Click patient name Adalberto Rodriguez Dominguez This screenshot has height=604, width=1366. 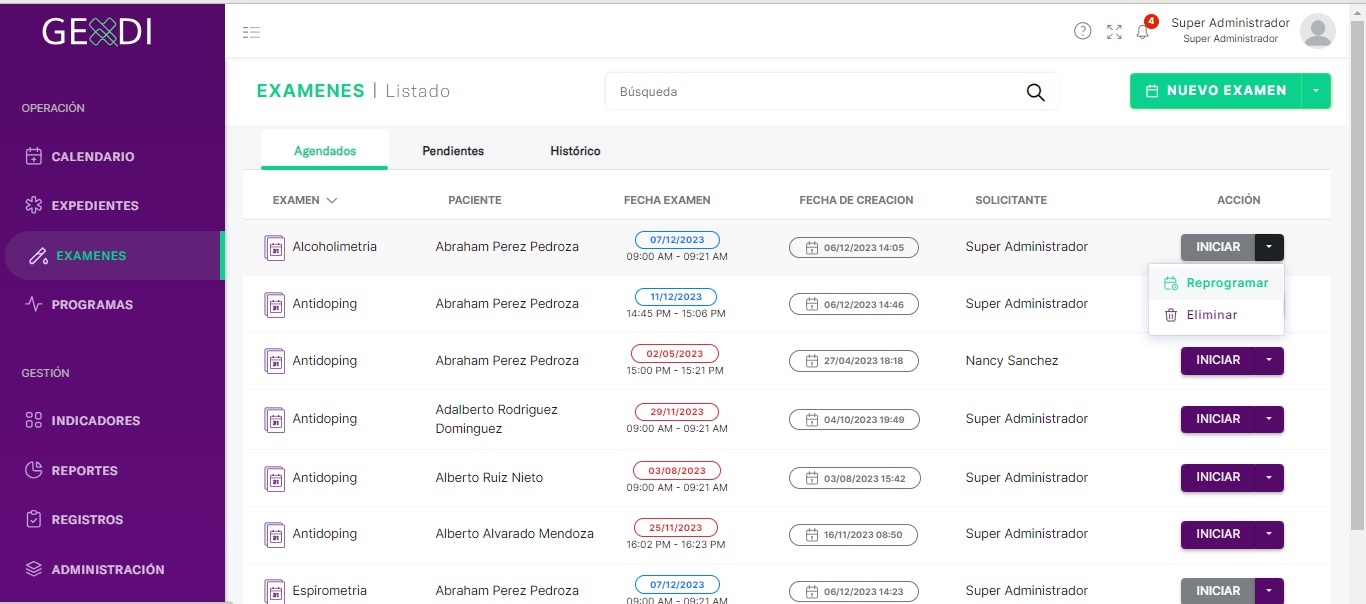(x=497, y=419)
